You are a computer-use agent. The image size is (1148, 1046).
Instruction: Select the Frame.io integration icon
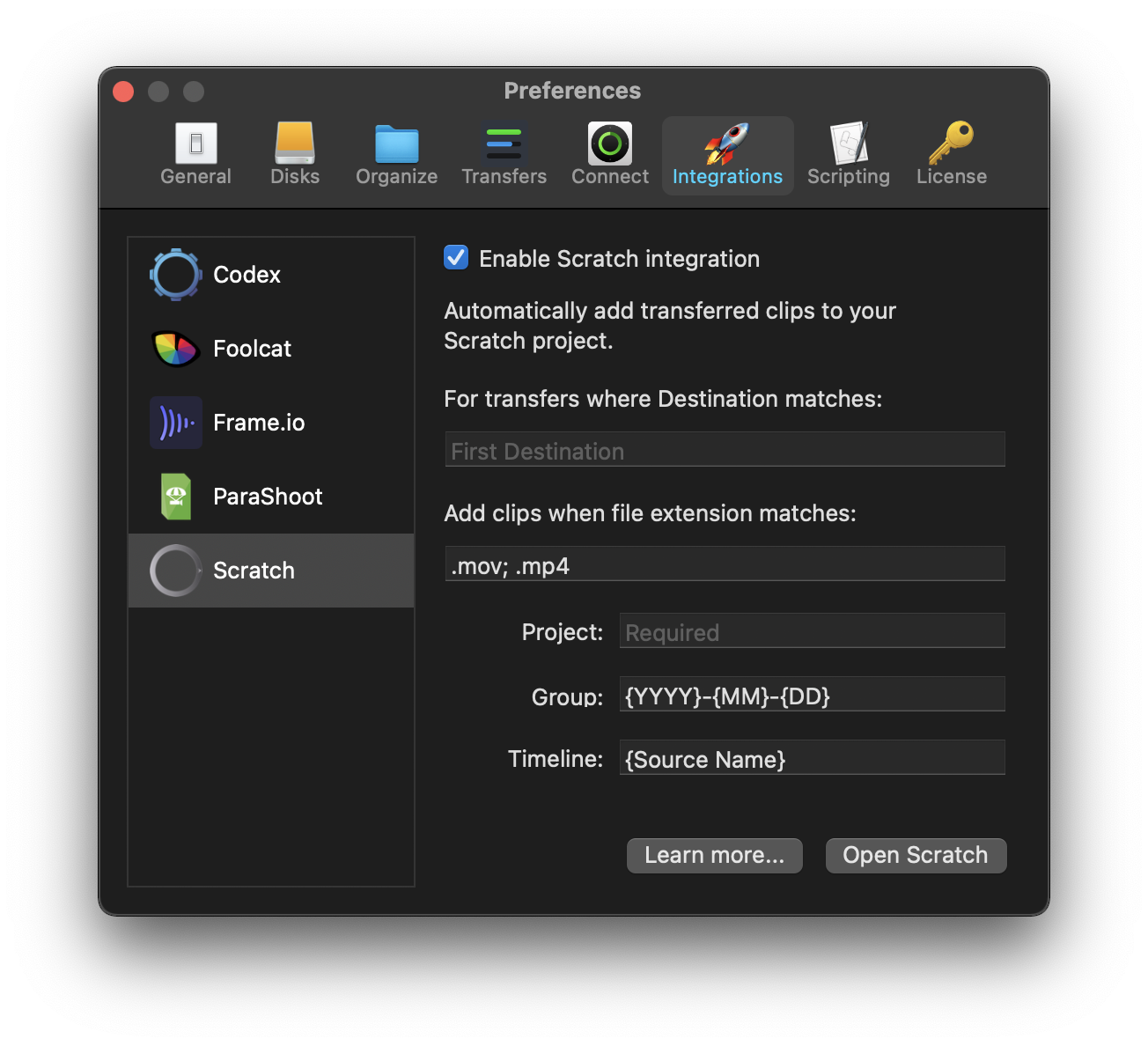click(176, 423)
